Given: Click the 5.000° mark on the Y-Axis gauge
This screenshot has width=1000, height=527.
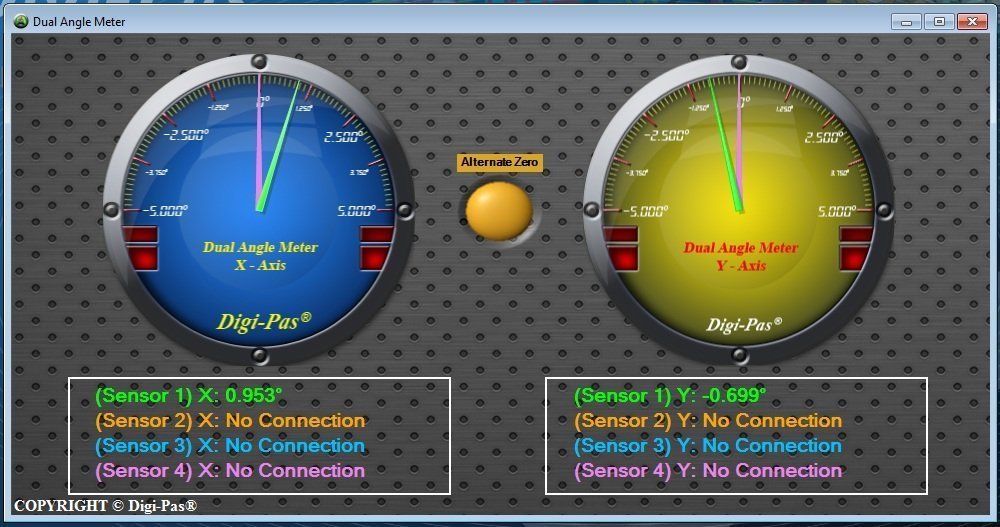Looking at the screenshot, I should pyautogui.click(x=837, y=211).
